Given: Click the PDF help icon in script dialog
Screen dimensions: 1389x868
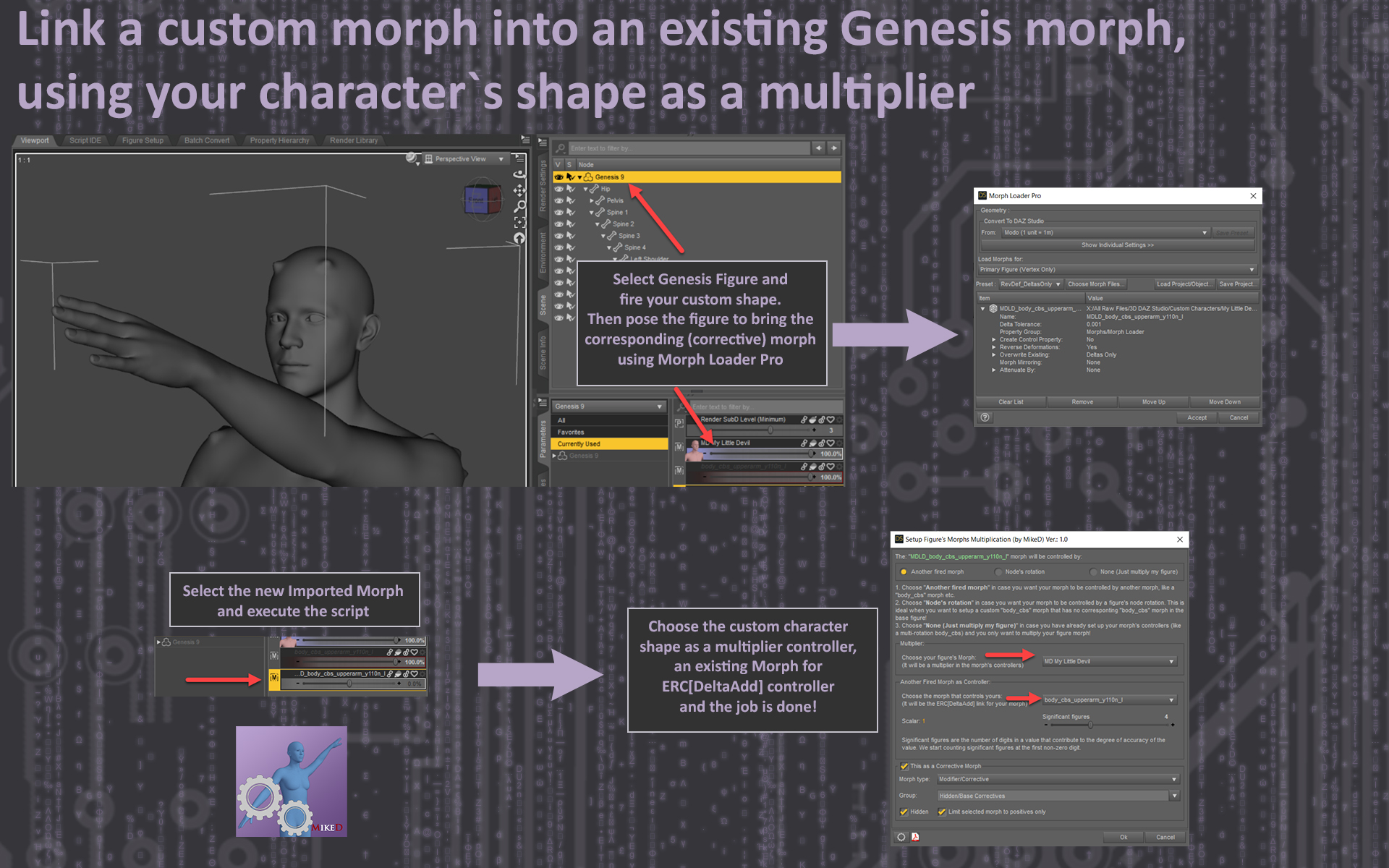Looking at the screenshot, I should [915, 837].
